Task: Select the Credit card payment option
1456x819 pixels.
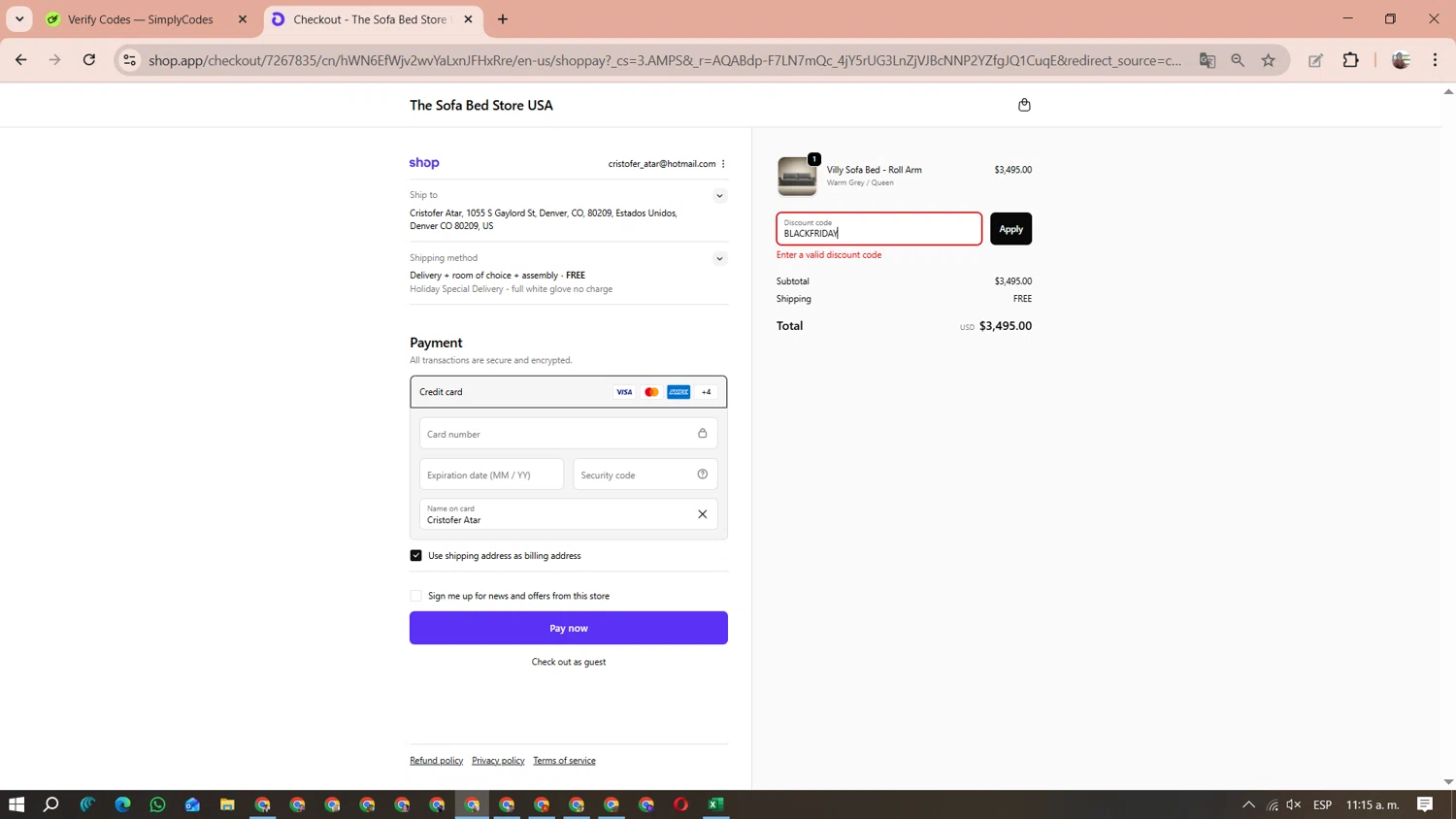Action: click(569, 392)
